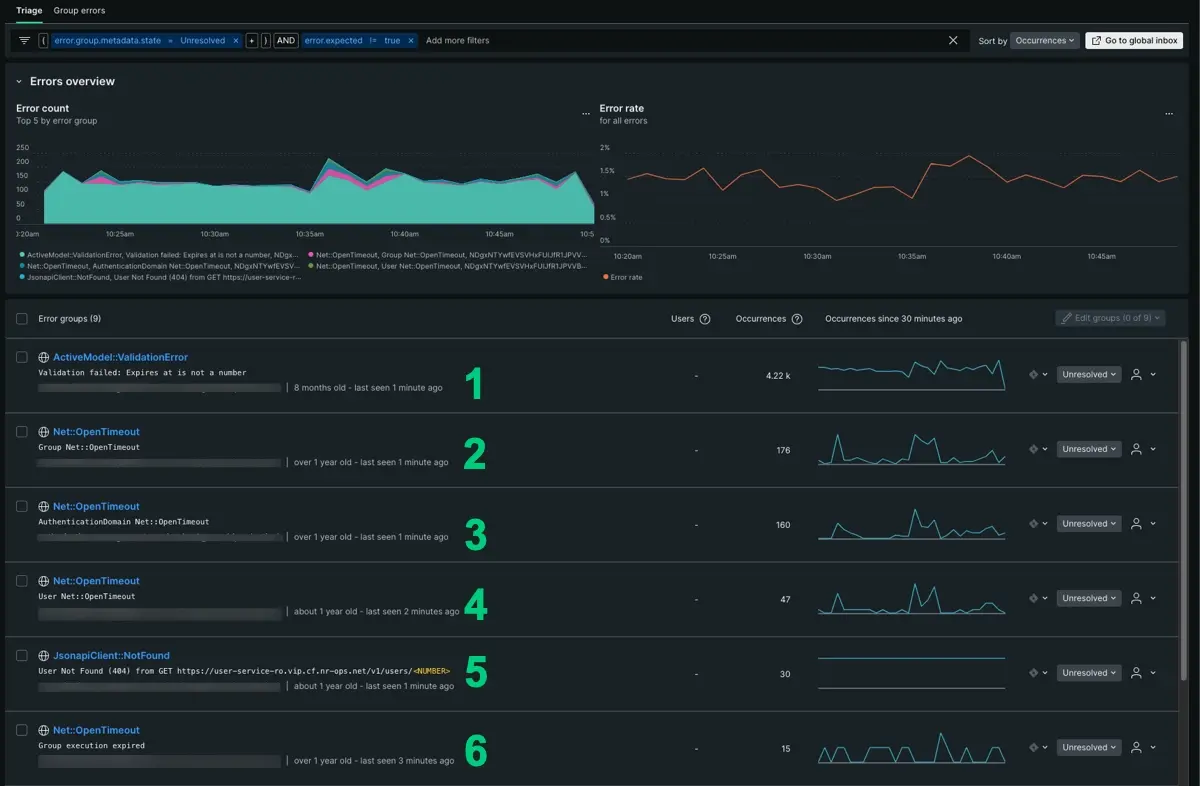The height and width of the screenshot is (786, 1200).
Task: Remove the error.expected filter chip
Action: click(x=411, y=41)
